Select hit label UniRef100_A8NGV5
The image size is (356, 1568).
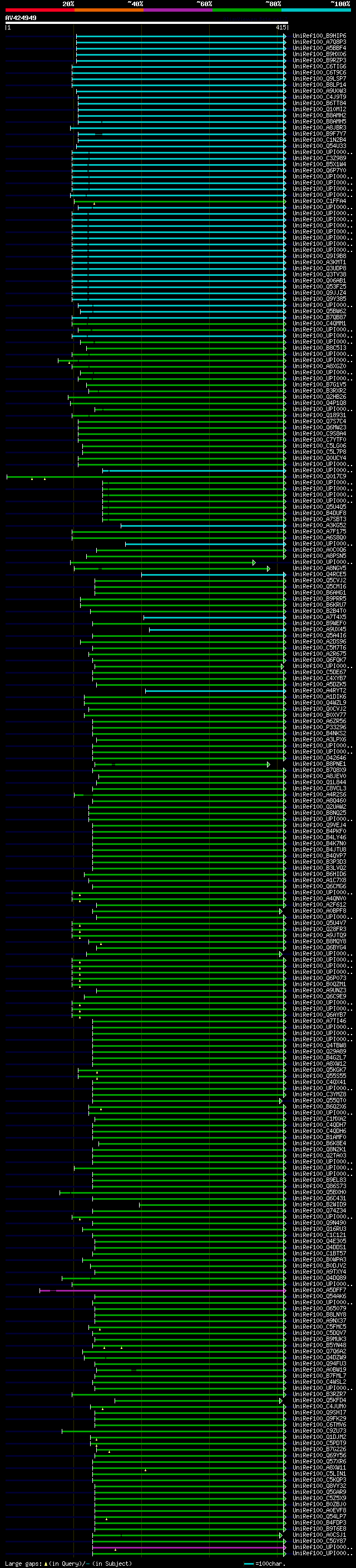click(319, 568)
